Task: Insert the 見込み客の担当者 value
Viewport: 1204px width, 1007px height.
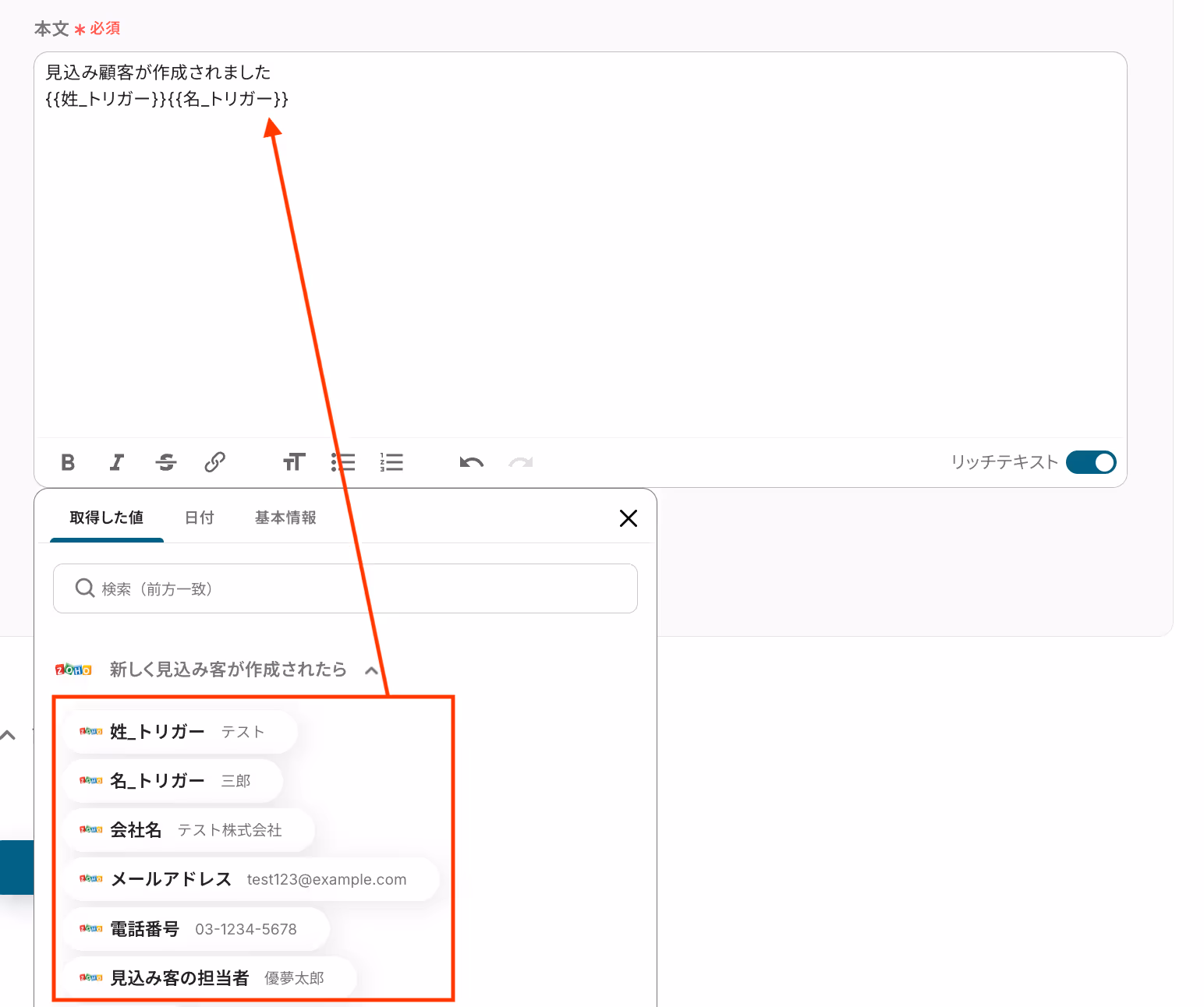Action: (x=210, y=978)
